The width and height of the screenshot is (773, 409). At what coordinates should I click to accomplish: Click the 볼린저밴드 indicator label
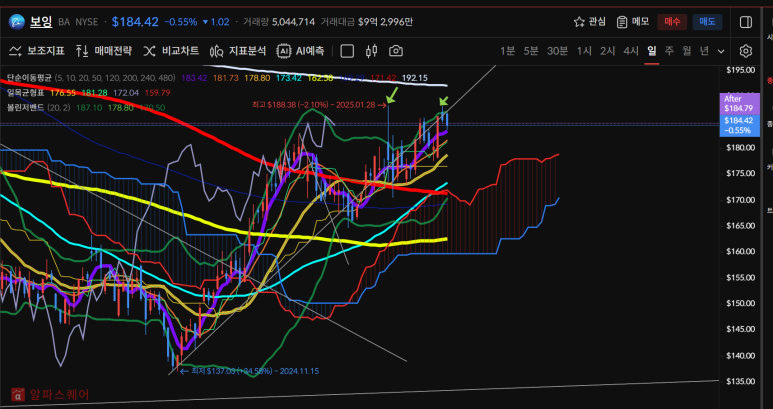(x=26, y=107)
